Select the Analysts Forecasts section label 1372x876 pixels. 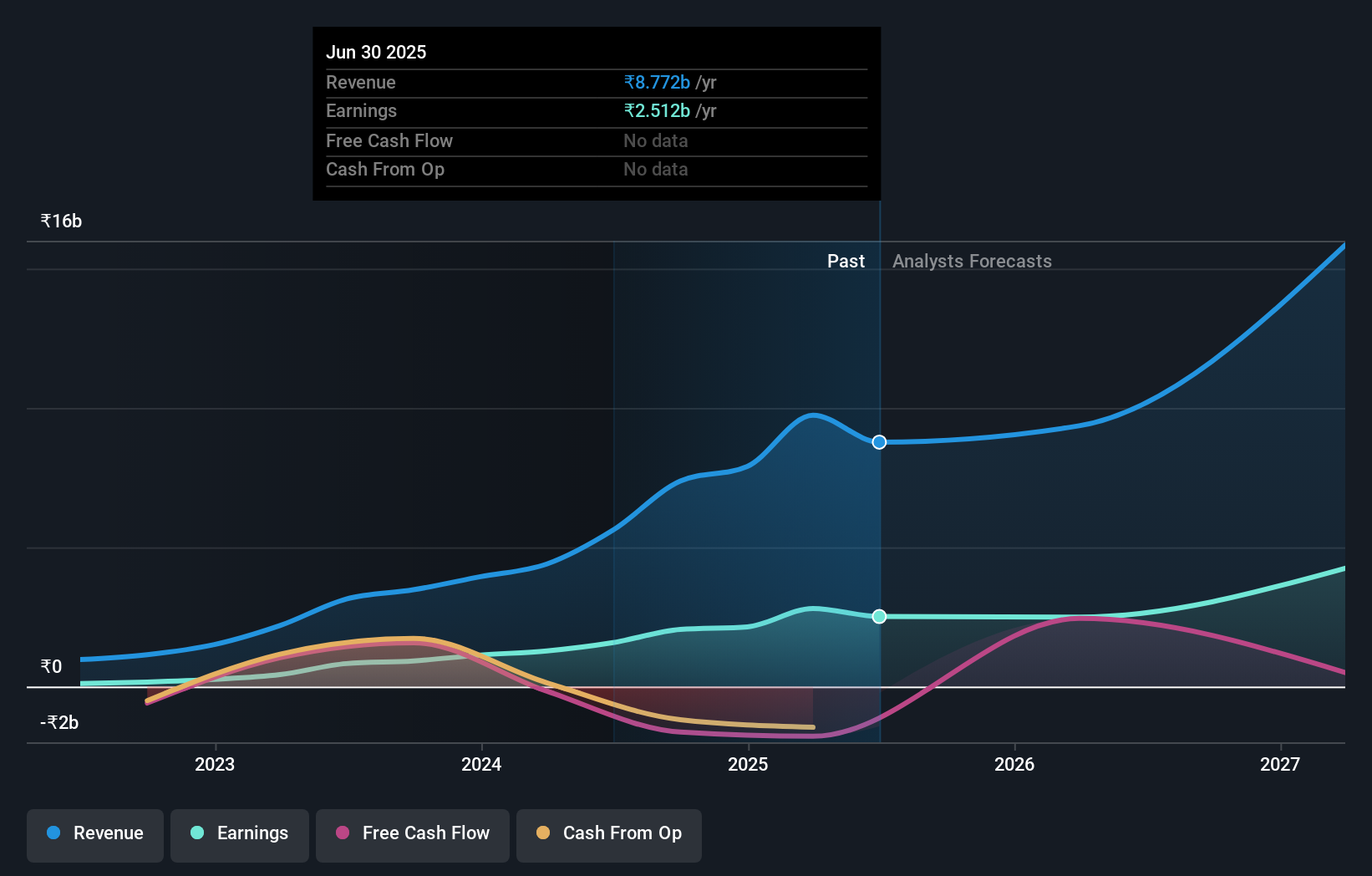[x=972, y=261]
